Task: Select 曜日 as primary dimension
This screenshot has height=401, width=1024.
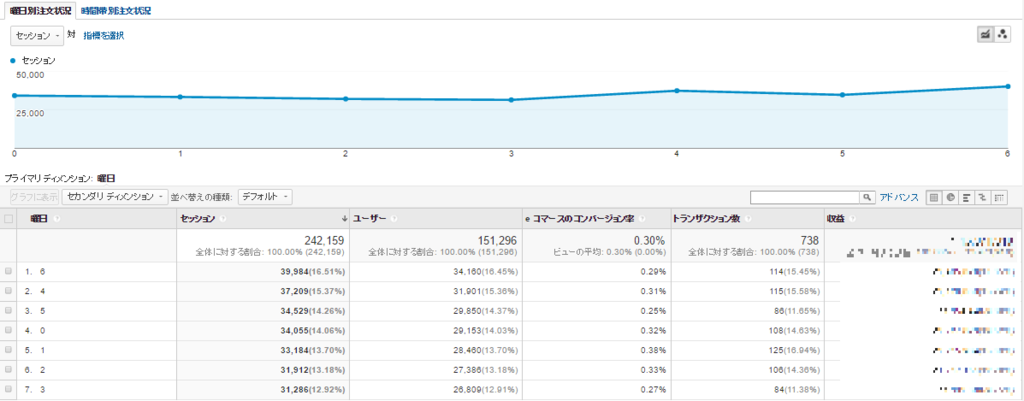Action: [x=106, y=178]
